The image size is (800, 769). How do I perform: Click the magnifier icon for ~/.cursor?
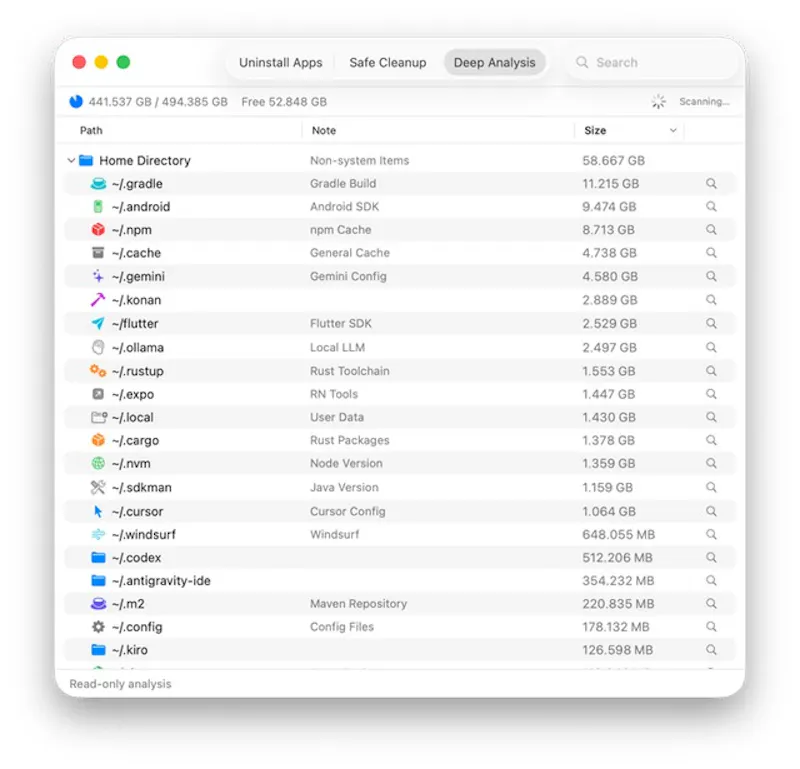(x=711, y=511)
